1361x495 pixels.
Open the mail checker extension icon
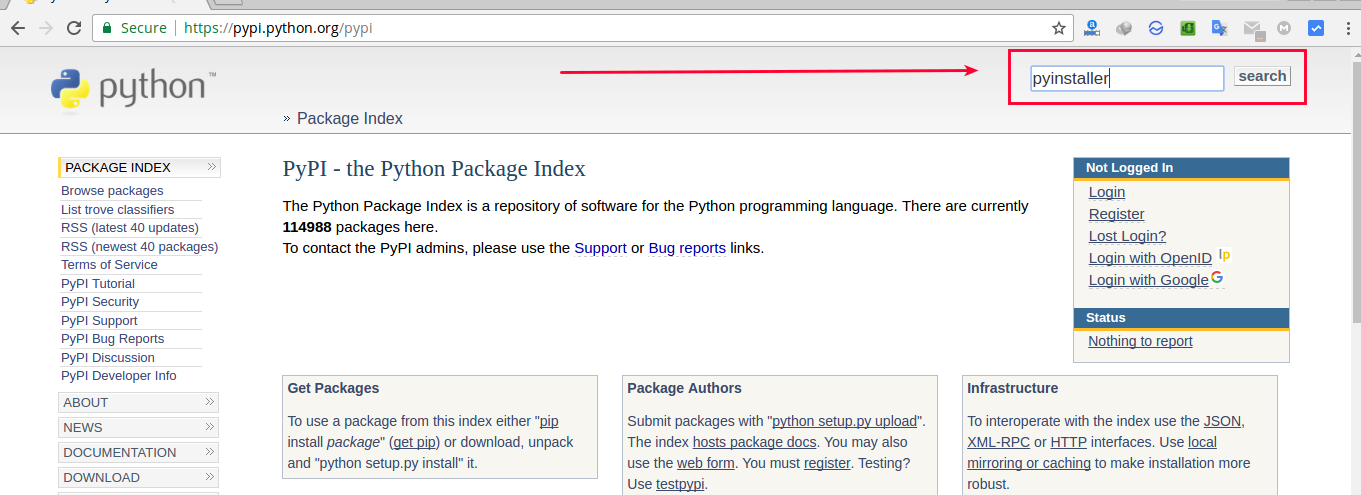coord(1252,29)
